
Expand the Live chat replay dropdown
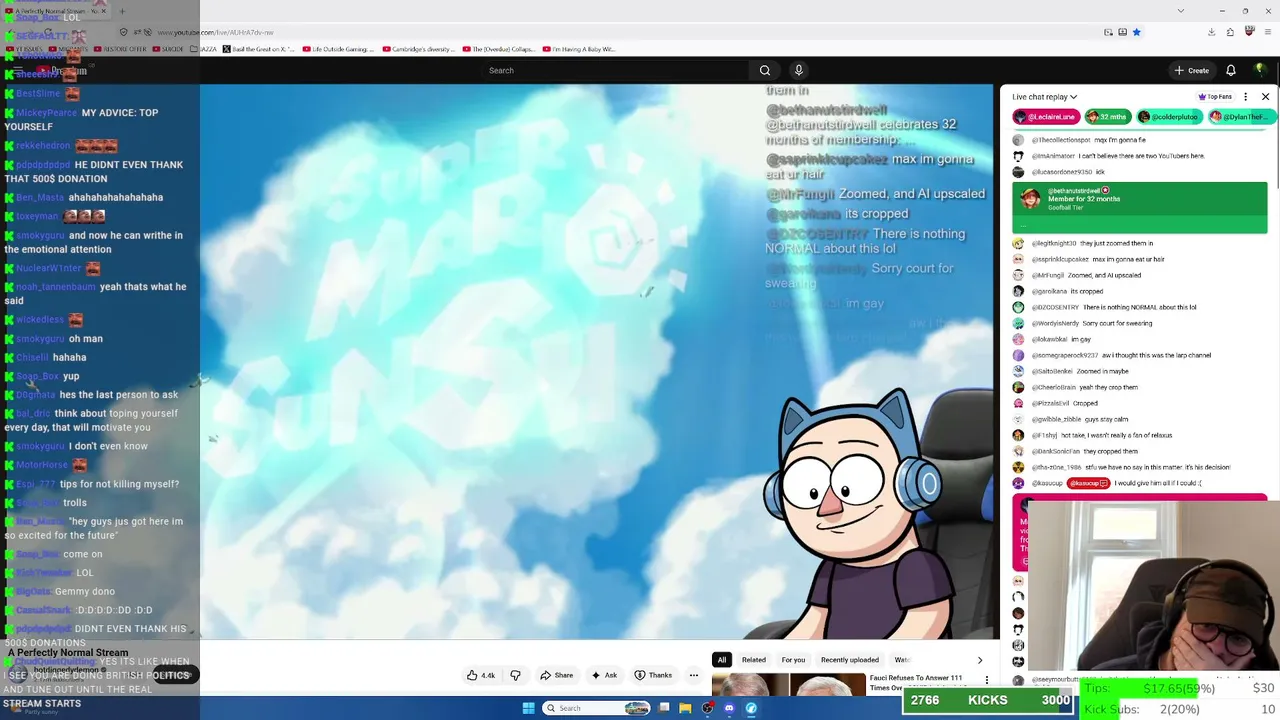[x=1044, y=97]
